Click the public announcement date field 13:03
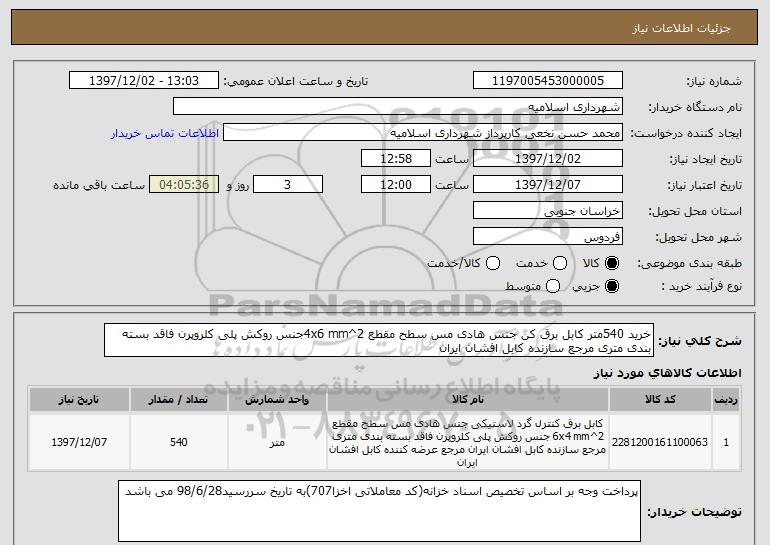 tap(144, 81)
